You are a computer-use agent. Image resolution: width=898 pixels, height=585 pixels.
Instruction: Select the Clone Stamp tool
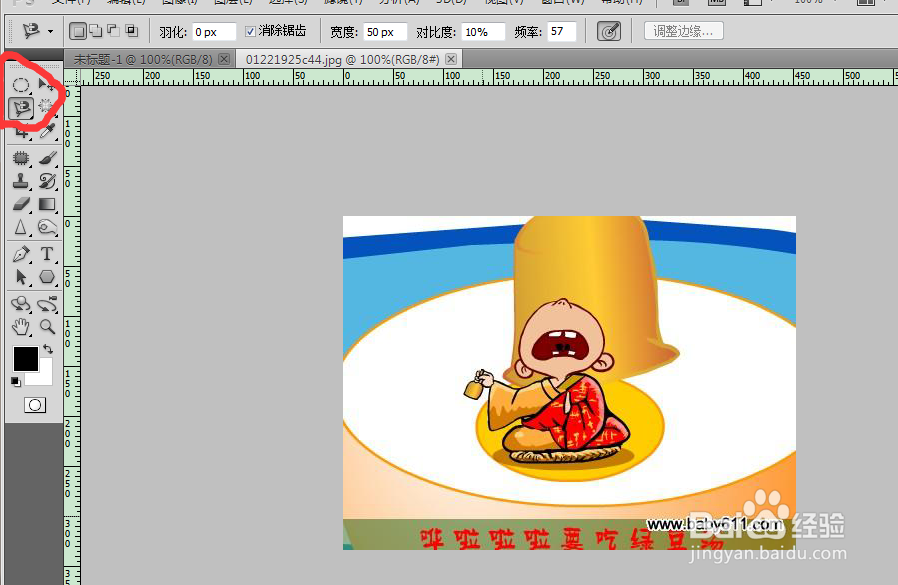coord(21,180)
